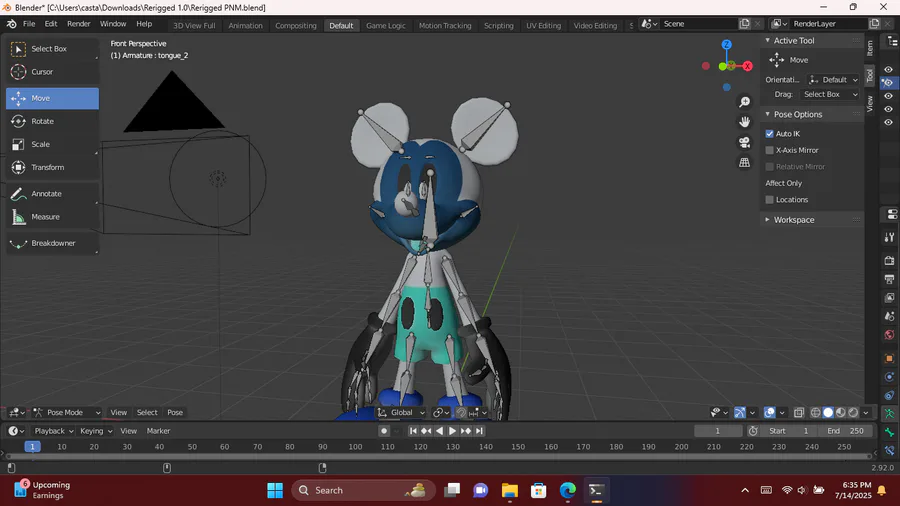Select the Measure tool
Viewport: 900px width, 506px height.
[52, 217]
